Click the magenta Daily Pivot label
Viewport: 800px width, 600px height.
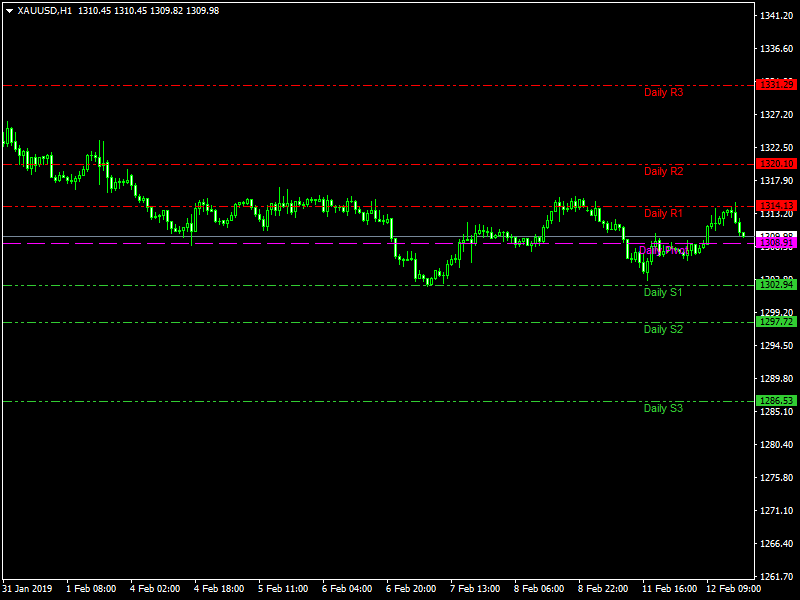(x=660, y=249)
